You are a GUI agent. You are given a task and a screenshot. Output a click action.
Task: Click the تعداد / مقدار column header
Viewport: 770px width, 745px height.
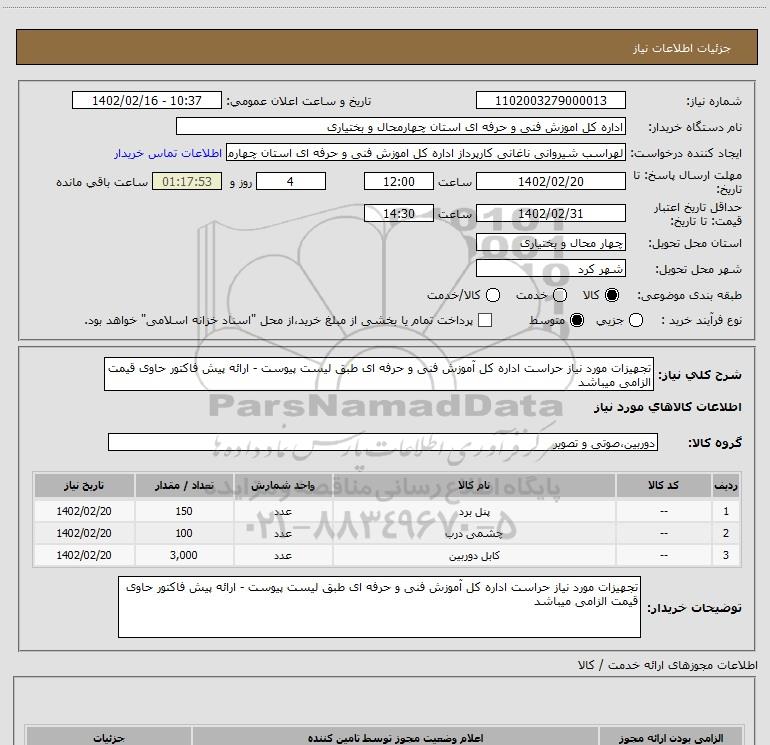(184, 485)
